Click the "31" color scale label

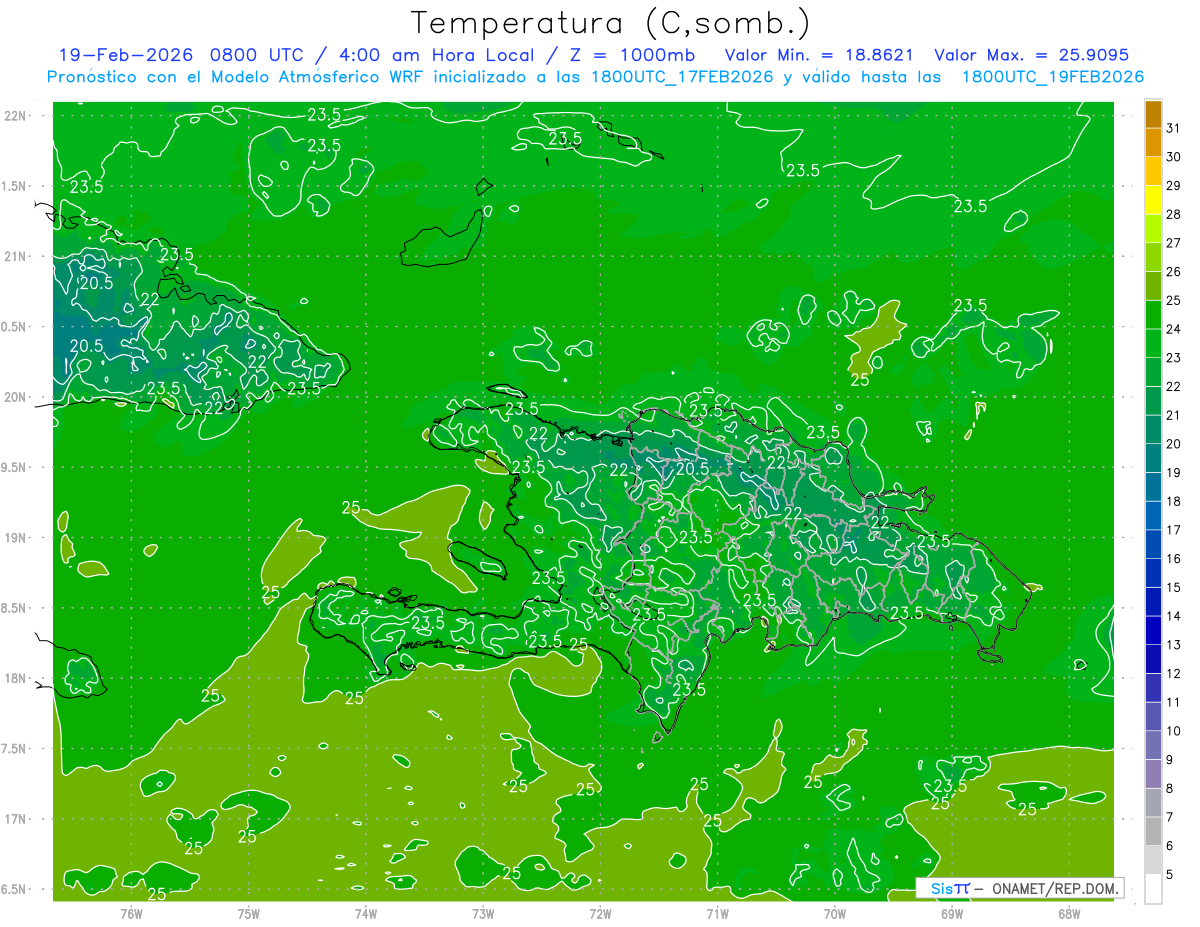(1174, 128)
